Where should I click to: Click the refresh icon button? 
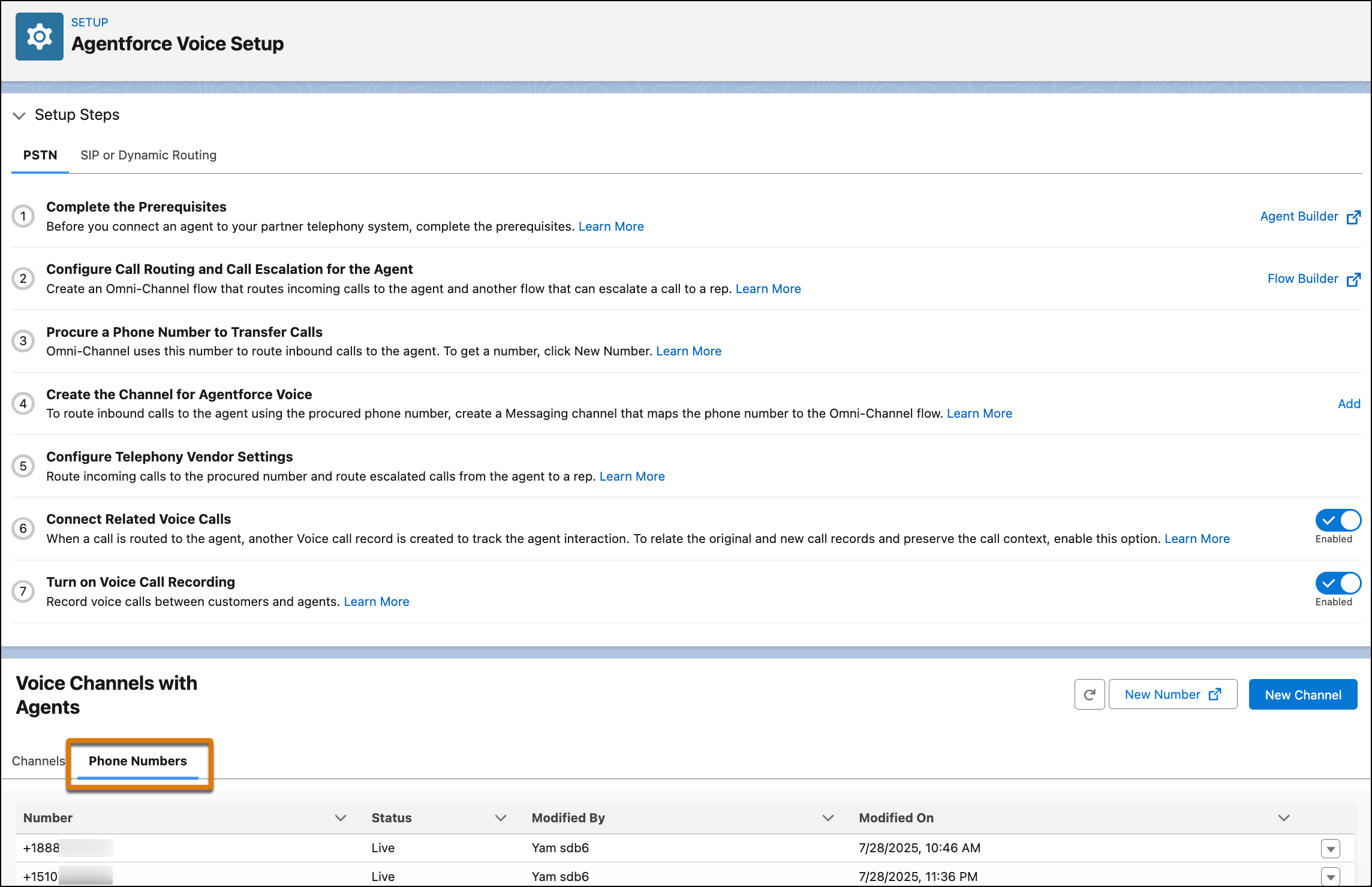[x=1090, y=695]
